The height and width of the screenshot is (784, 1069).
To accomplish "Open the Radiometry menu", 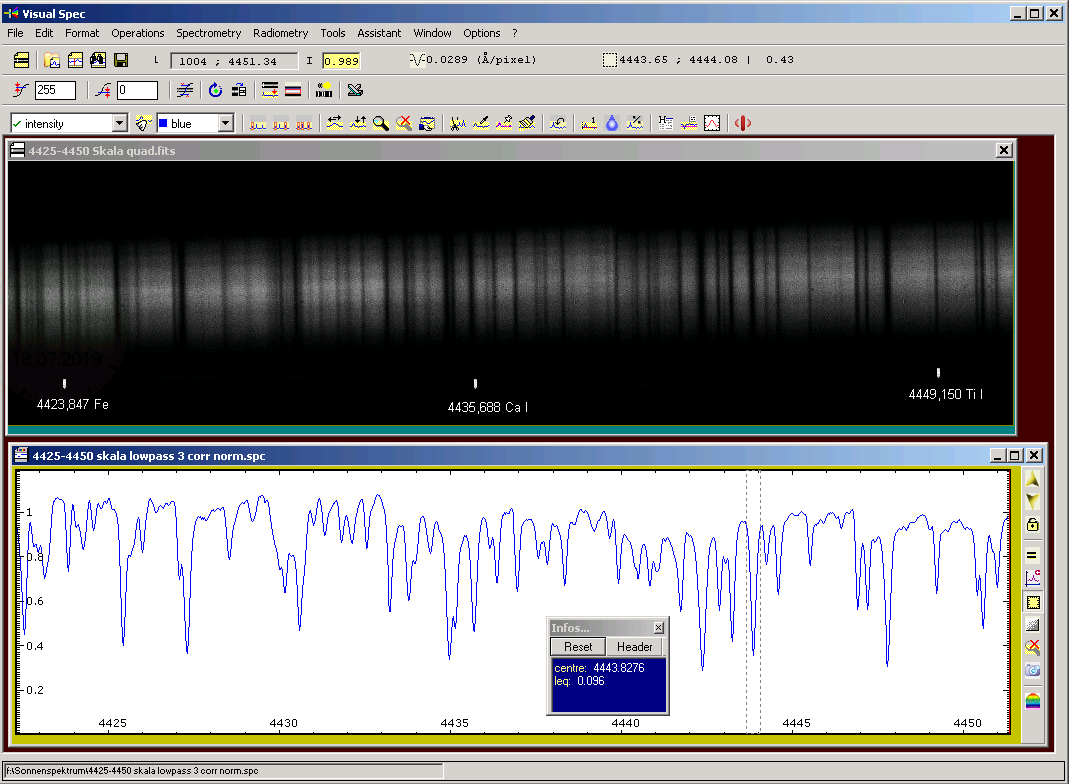I will 280,33.
